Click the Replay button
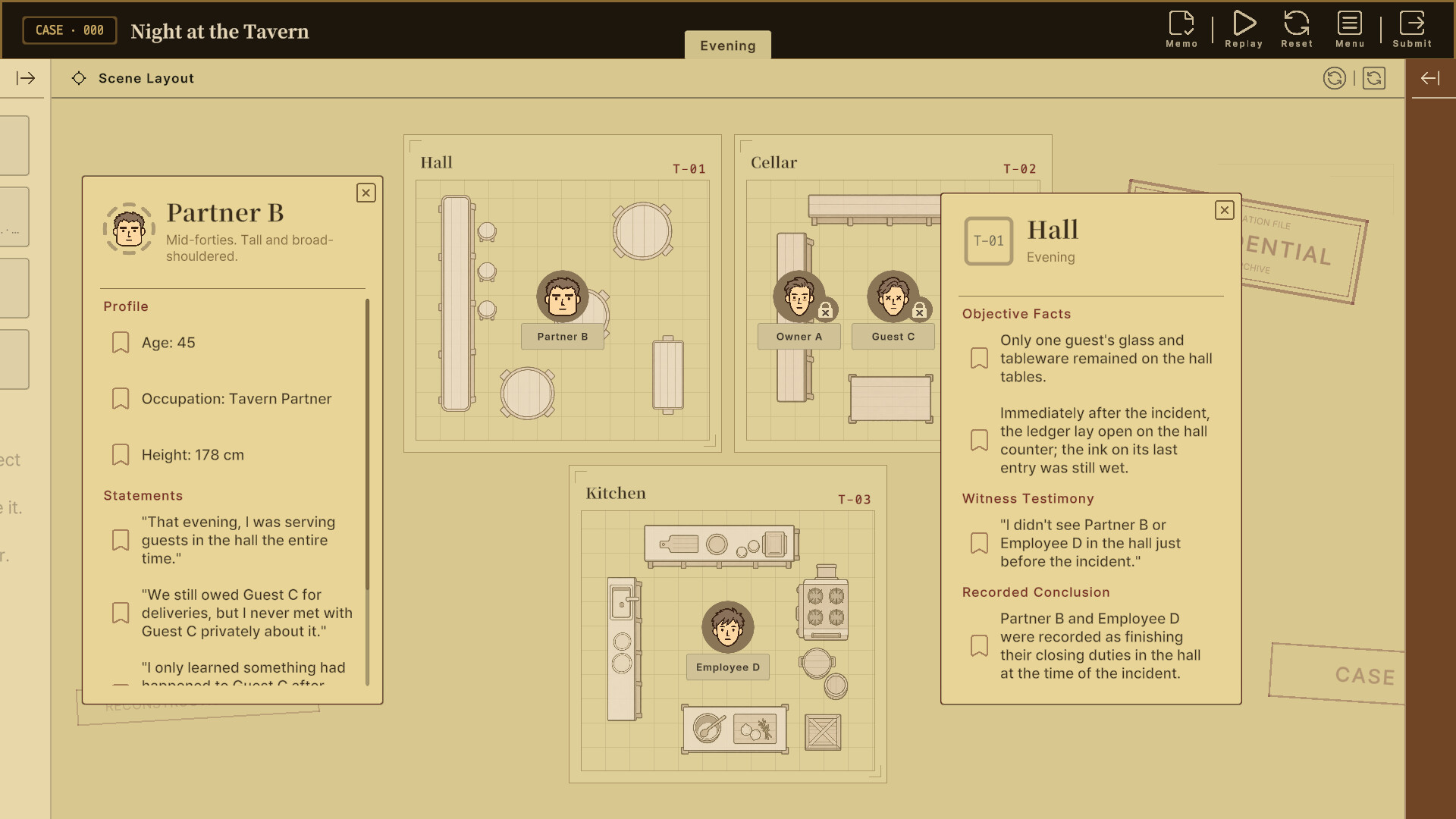The height and width of the screenshot is (819, 1456). [1244, 30]
